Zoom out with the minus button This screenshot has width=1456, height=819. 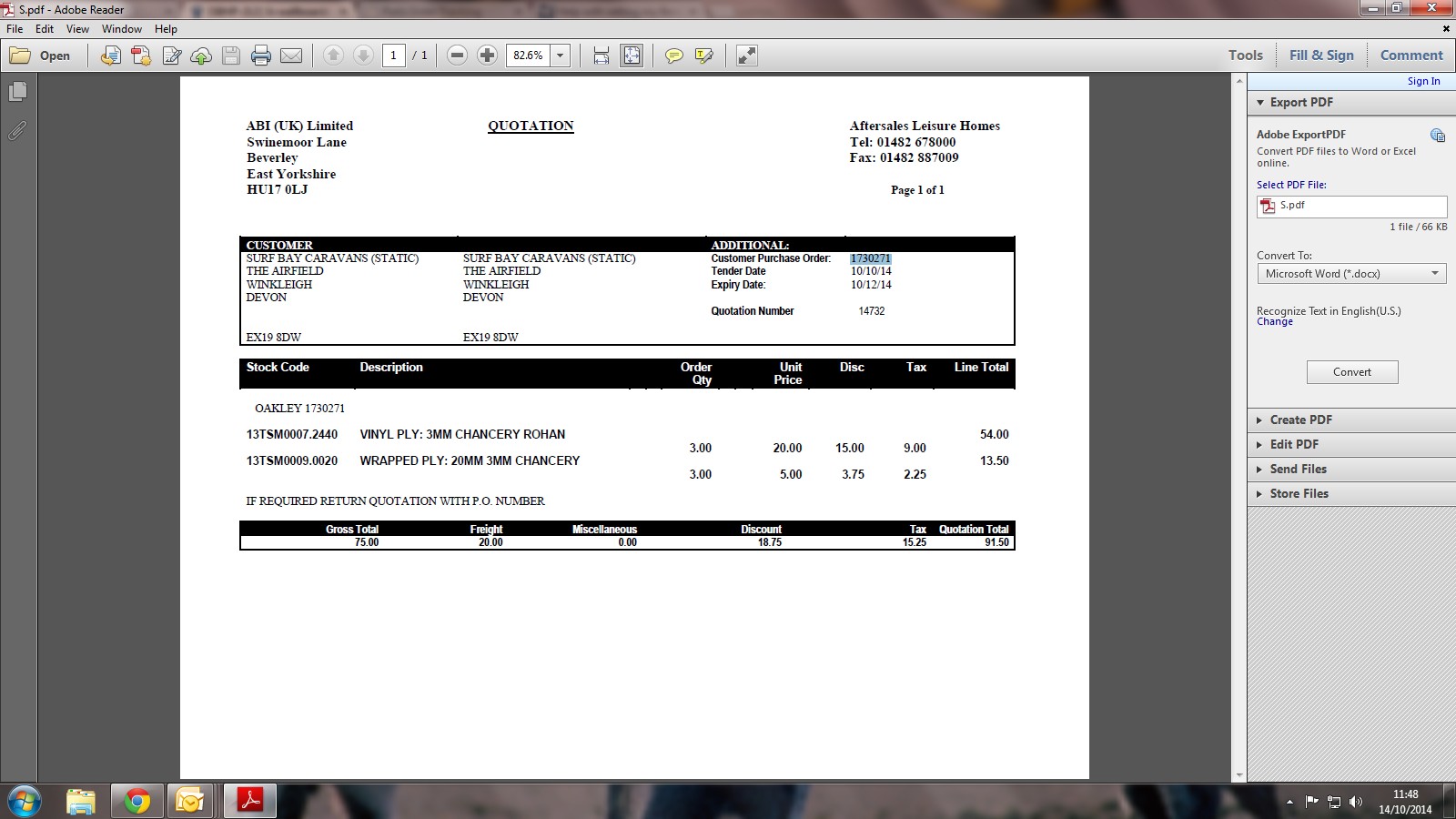tap(458, 56)
